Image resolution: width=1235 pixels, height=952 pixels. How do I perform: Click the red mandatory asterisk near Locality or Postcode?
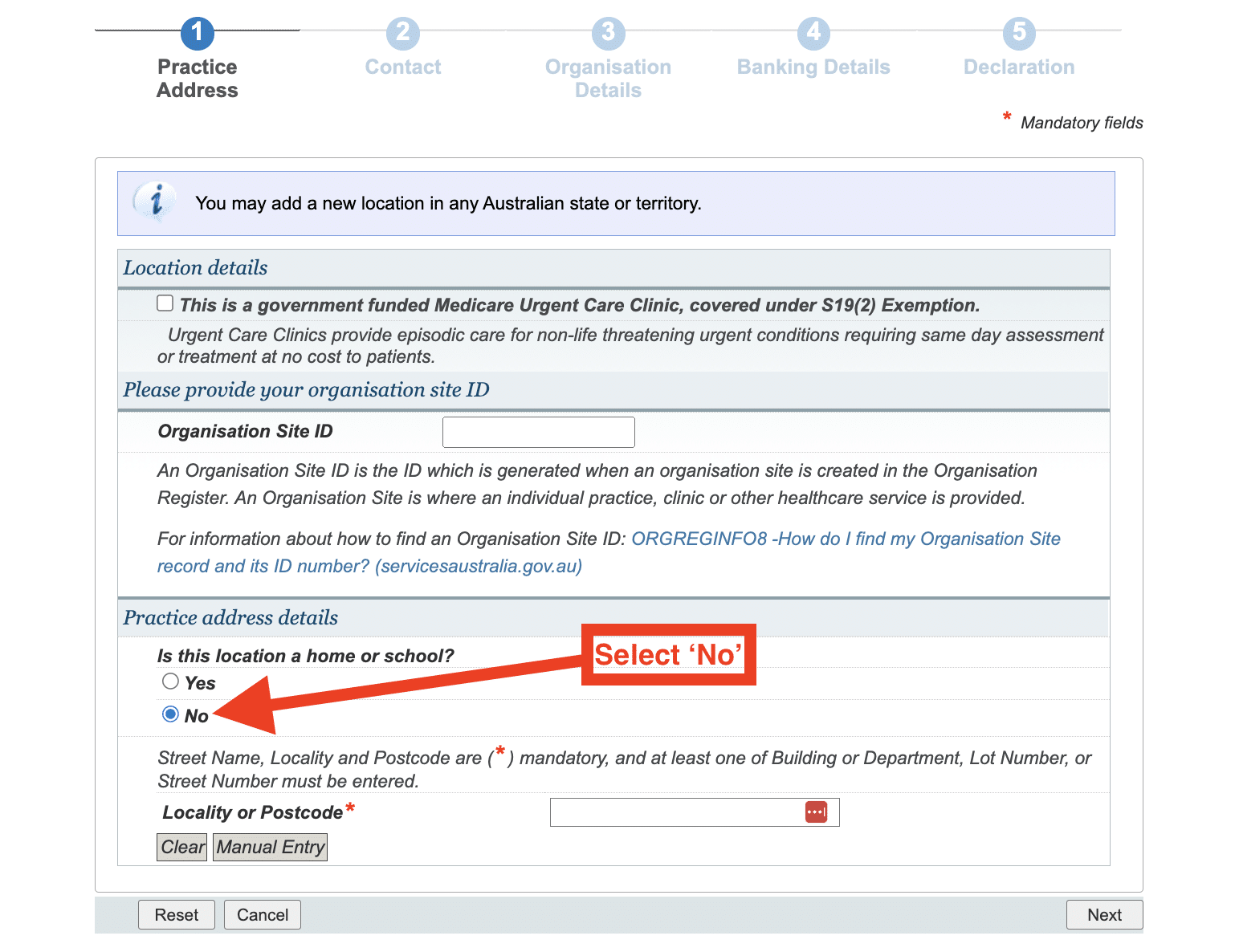351,808
